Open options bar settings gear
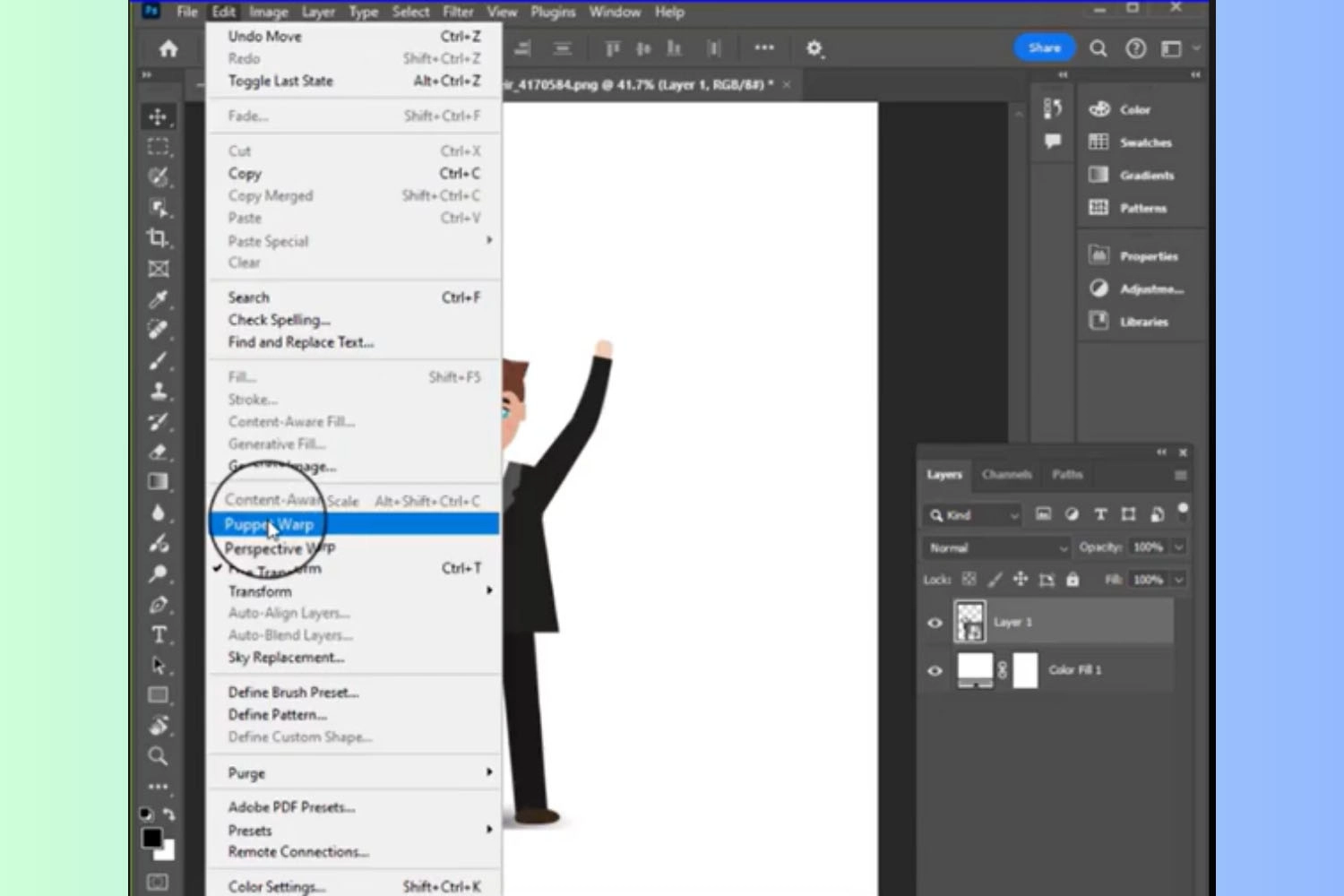1344x896 pixels. pyautogui.click(x=814, y=48)
